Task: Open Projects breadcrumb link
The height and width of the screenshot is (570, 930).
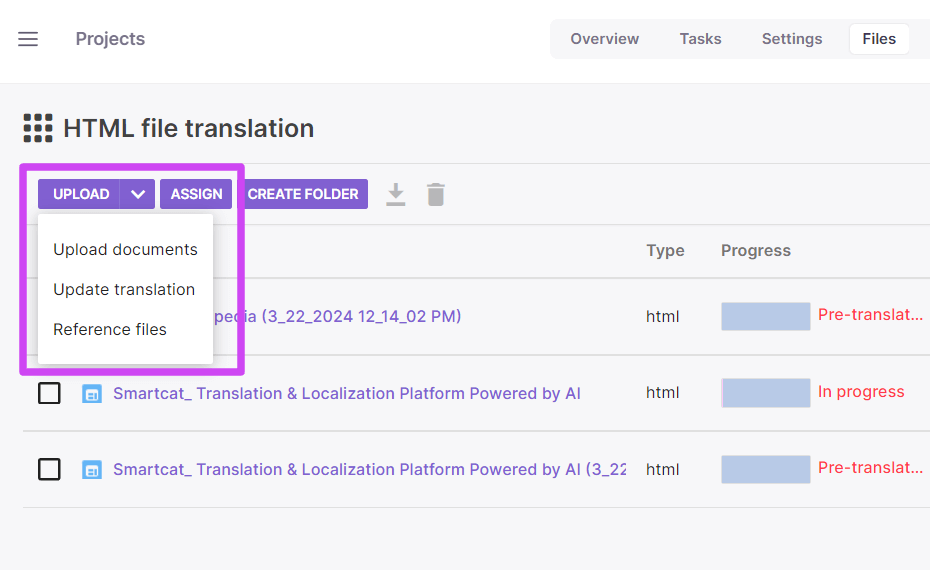Action: coord(110,39)
